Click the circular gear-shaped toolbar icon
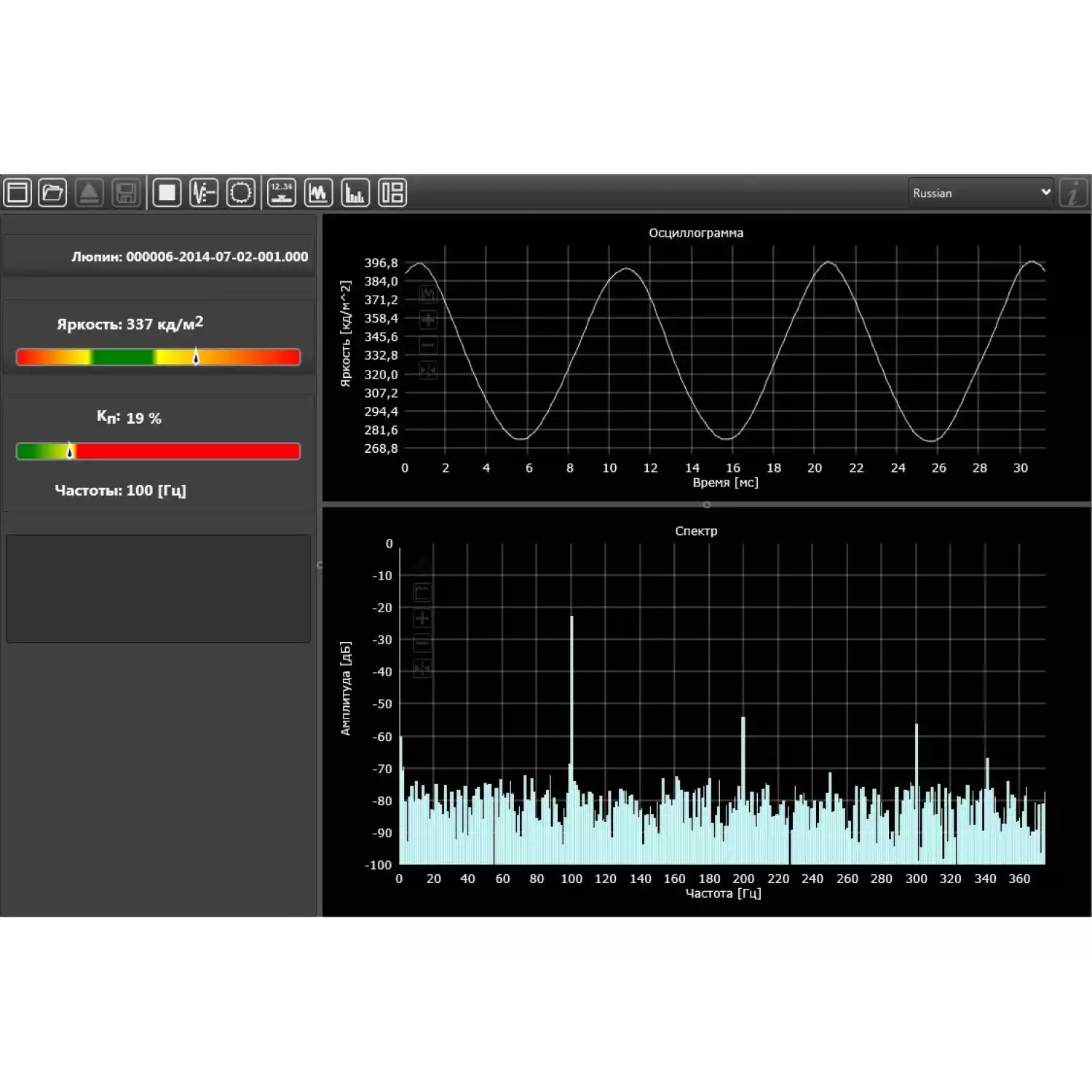Viewport: 1092px width, 1092px height. [x=240, y=193]
